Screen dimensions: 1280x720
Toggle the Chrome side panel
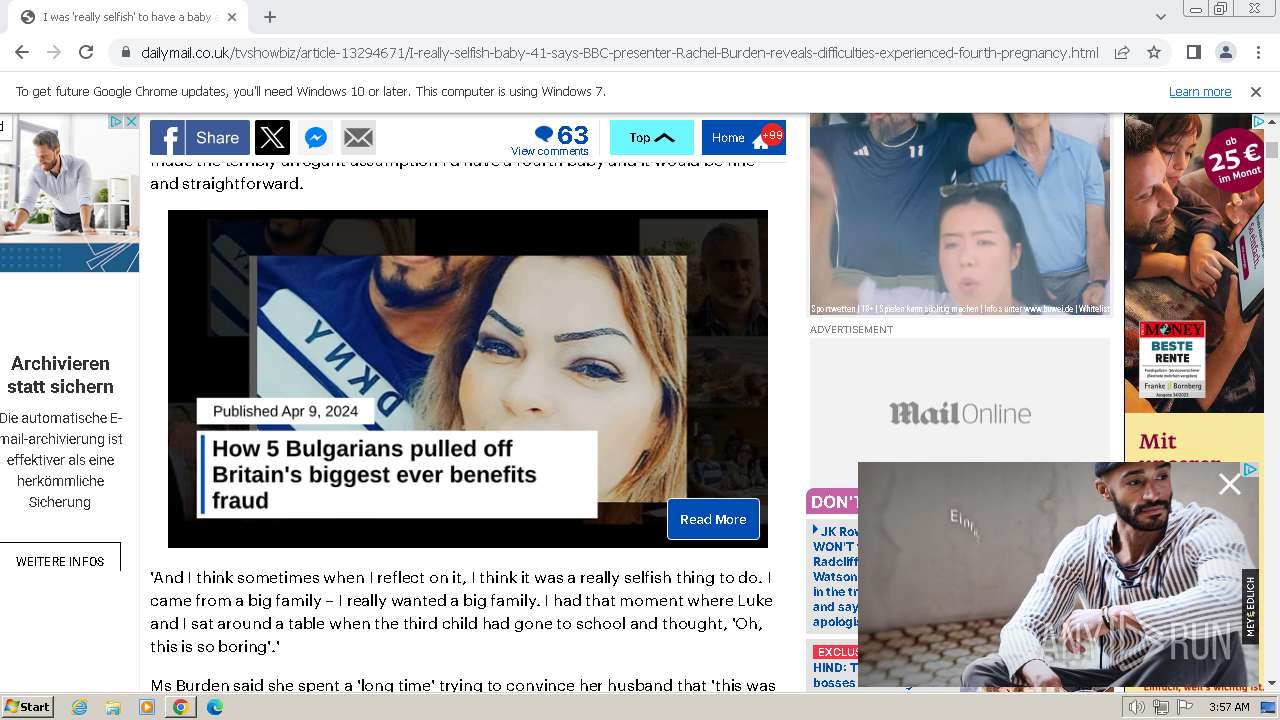(x=1193, y=53)
